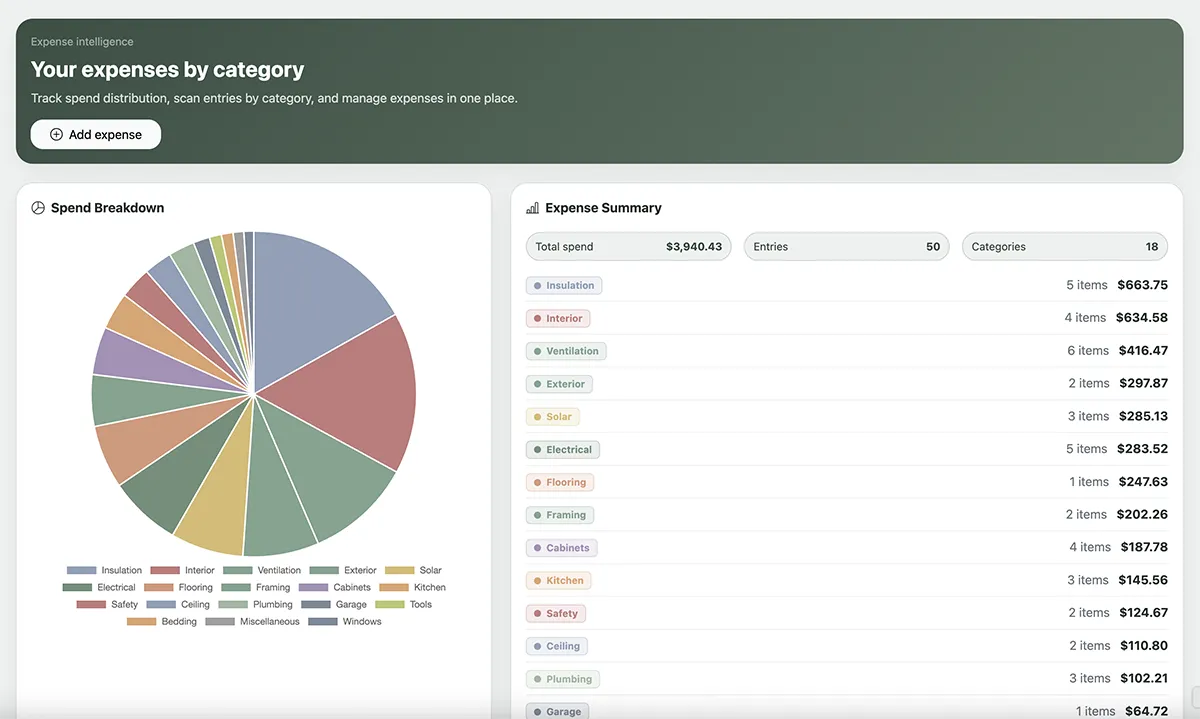Toggle Kitchen legend entry in chart
This screenshot has height=719, width=1200.
412,587
